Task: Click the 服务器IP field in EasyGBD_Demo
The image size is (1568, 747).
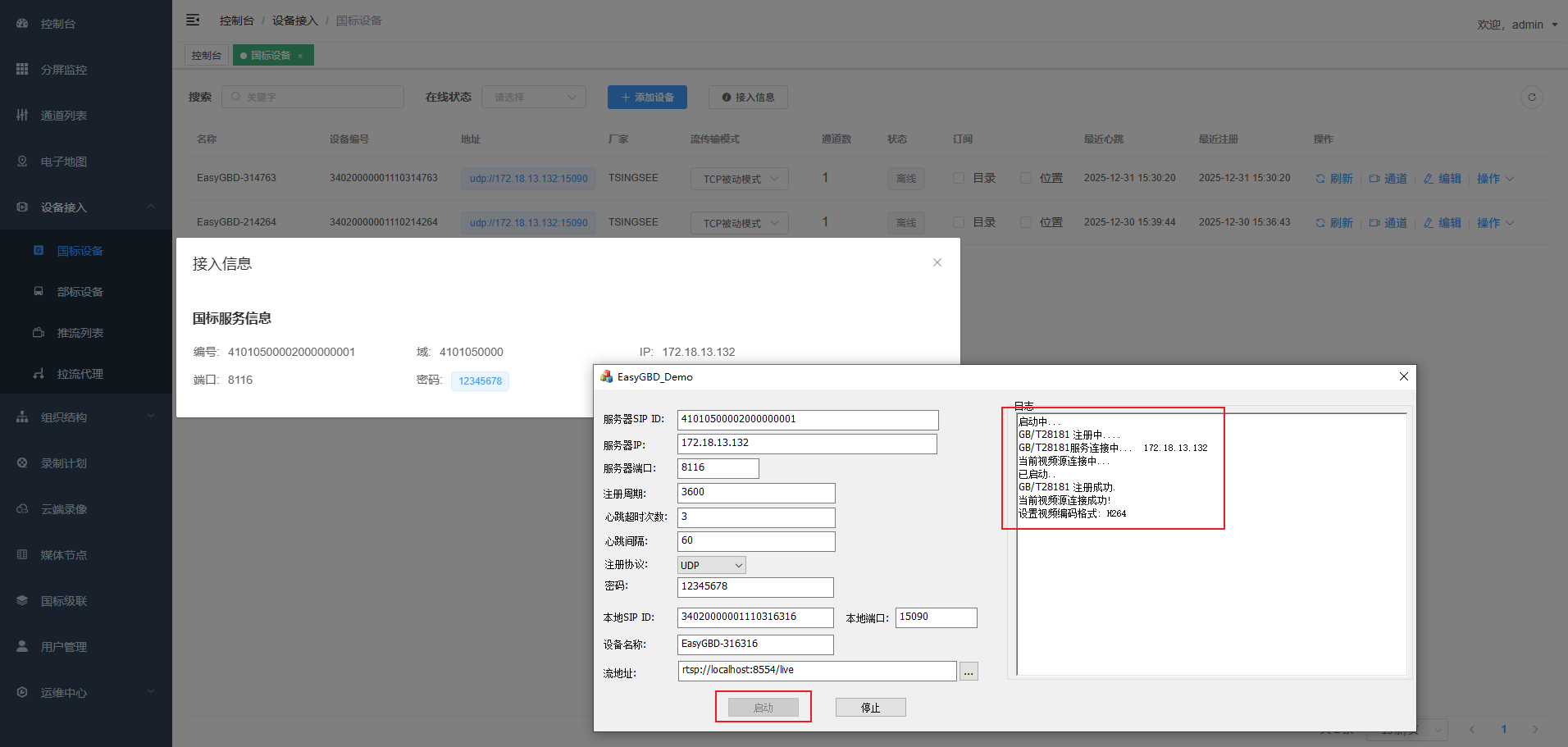Action: 807,444
